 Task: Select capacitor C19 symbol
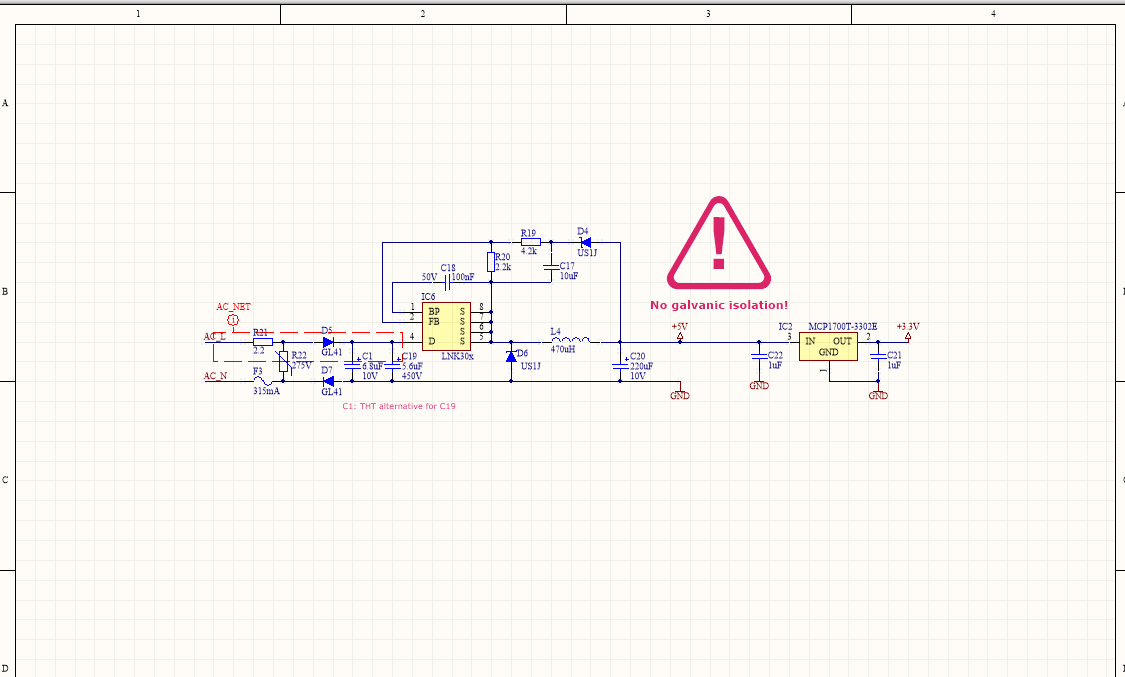click(x=392, y=365)
